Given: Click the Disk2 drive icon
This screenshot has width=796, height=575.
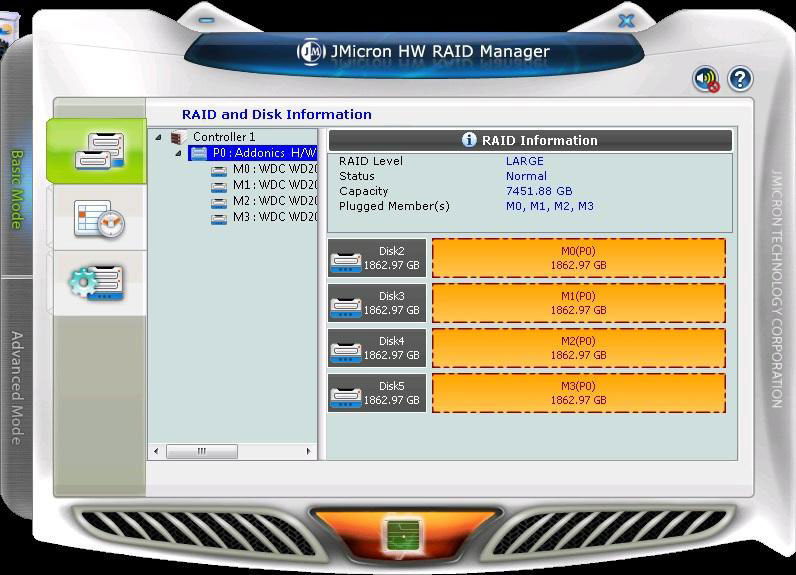Looking at the screenshot, I should click(x=346, y=261).
